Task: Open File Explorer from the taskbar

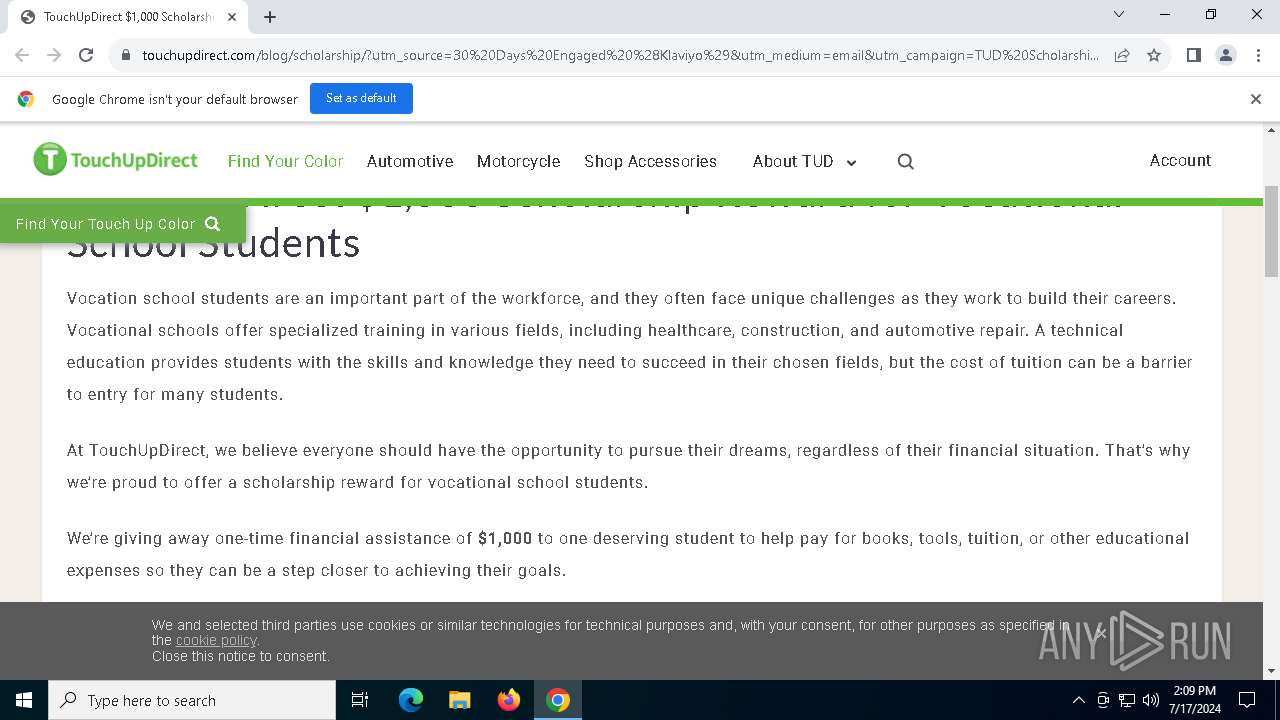Action: coord(460,700)
